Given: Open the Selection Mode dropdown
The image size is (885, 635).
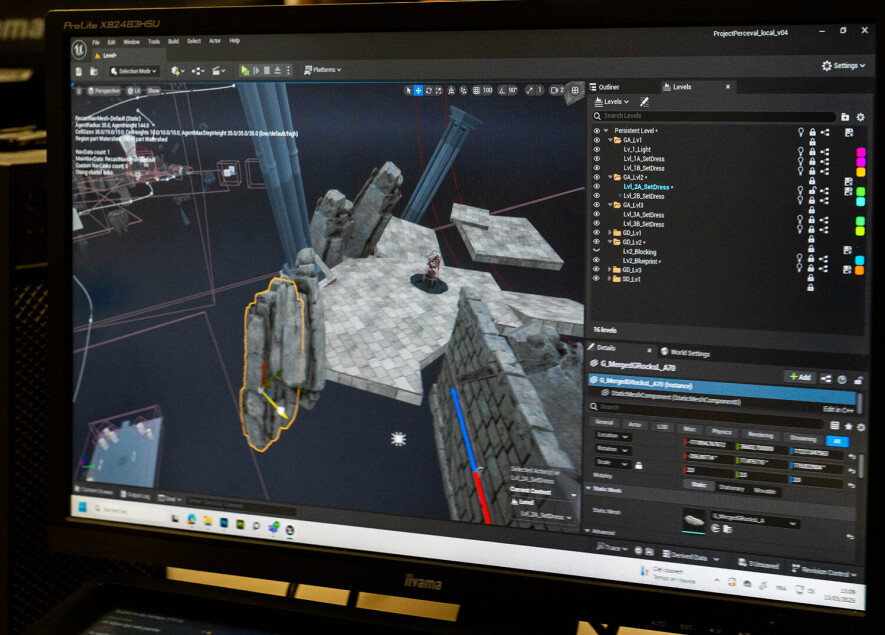Looking at the screenshot, I should [134, 71].
